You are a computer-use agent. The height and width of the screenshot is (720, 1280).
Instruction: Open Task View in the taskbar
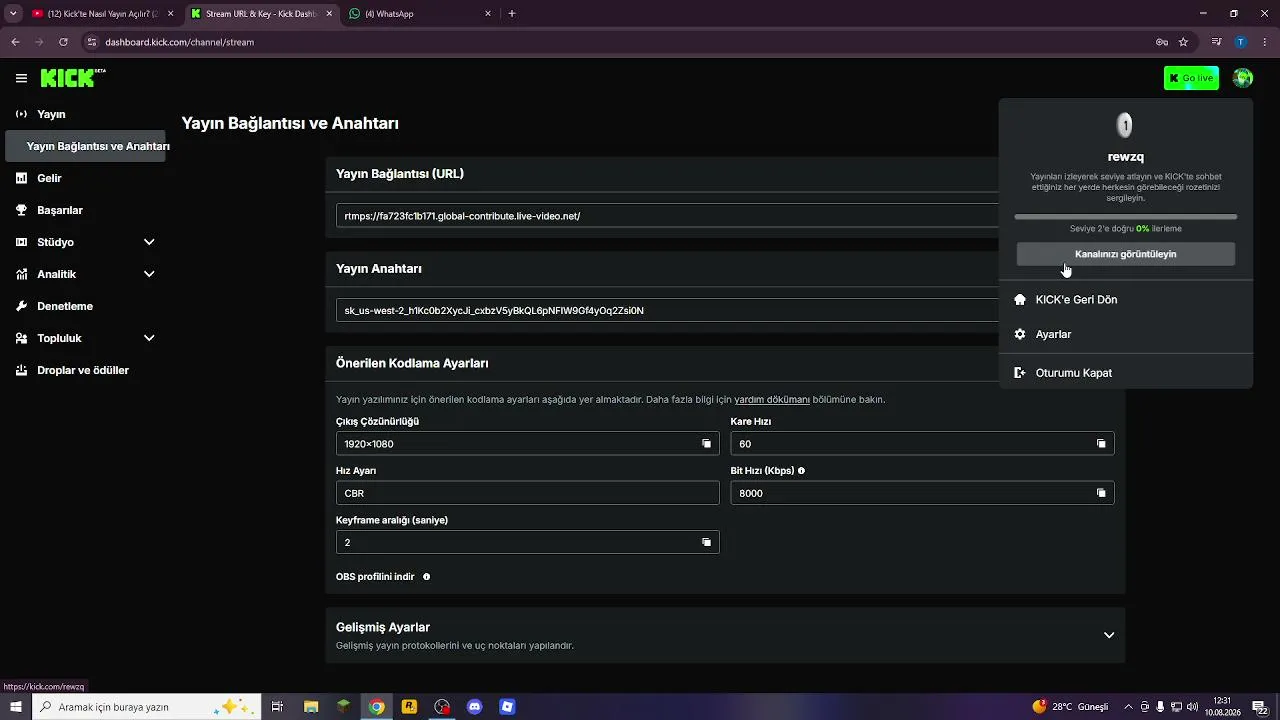pyautogui.click(x=278, y=707)
